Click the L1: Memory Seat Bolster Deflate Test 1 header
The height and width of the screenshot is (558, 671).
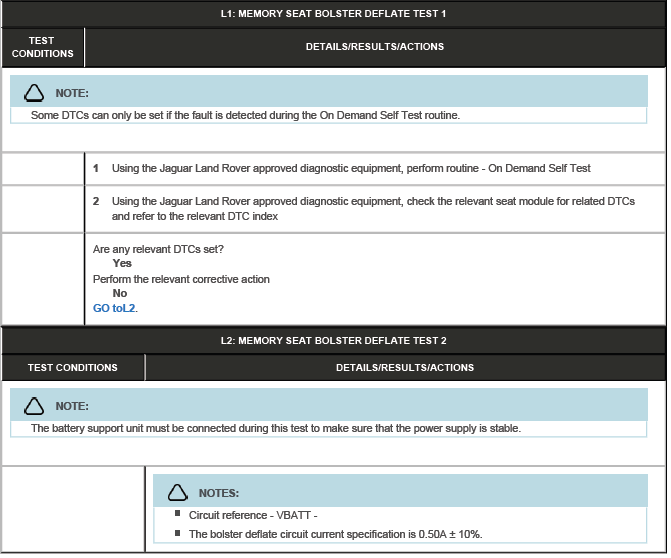point(333,14)
